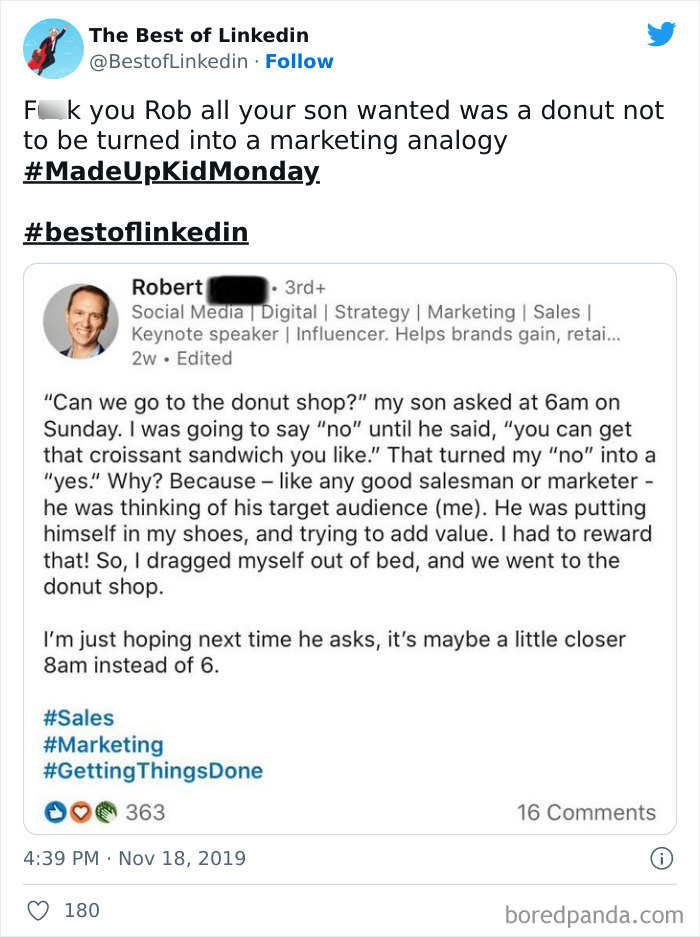Click the embedded LinkedIn post text

click(348, 495)
